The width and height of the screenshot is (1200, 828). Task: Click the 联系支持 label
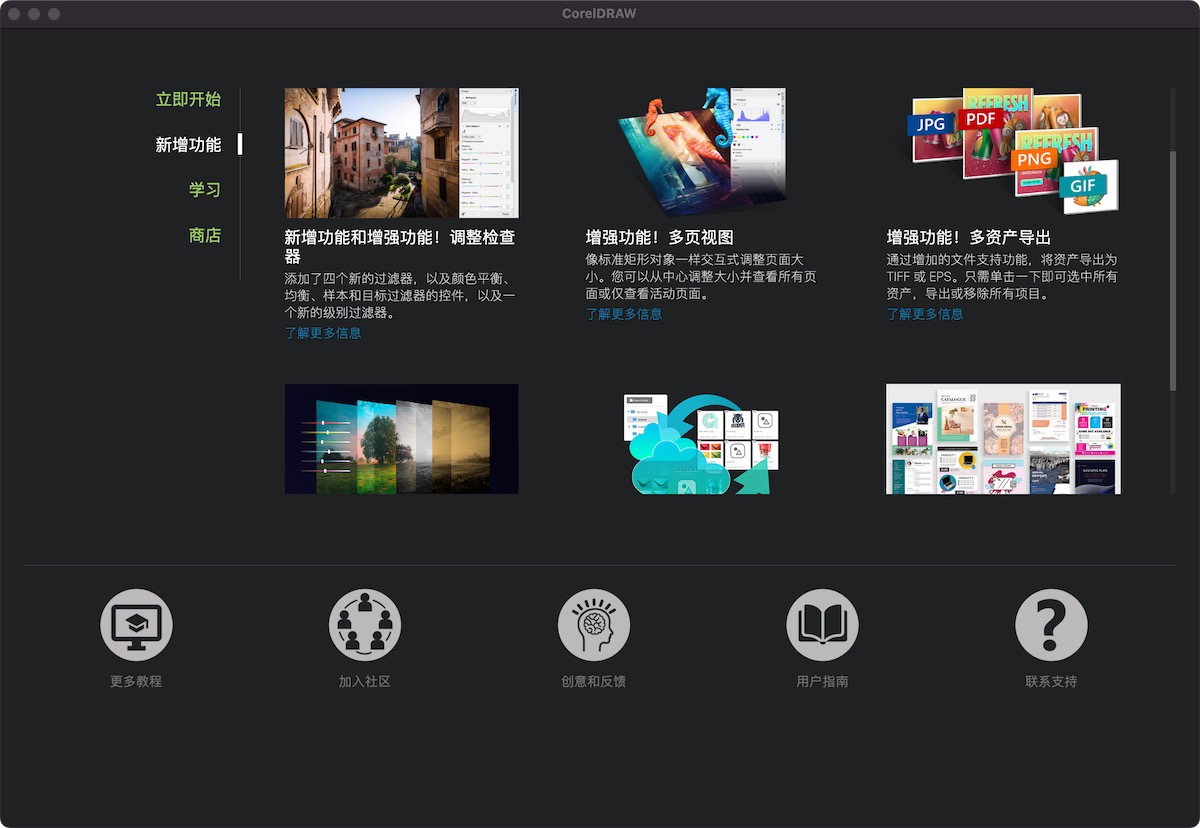pyautogui.click(x=1051, y=682)
